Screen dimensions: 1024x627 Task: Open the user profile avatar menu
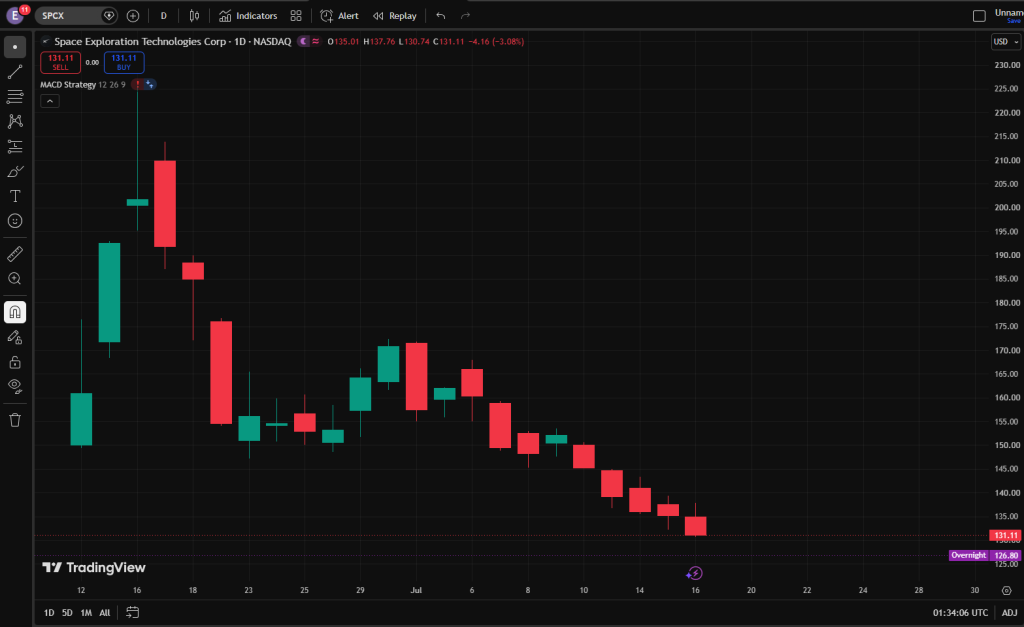click(15, 15)
